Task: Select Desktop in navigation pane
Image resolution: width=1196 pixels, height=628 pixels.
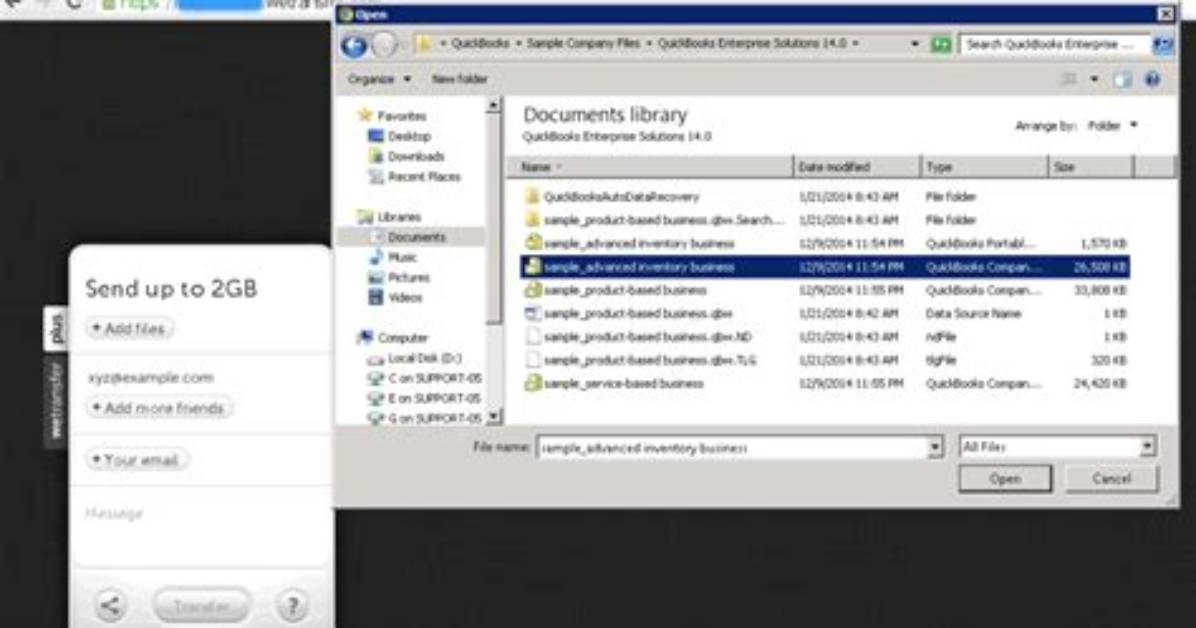Action: pos(409,136)
